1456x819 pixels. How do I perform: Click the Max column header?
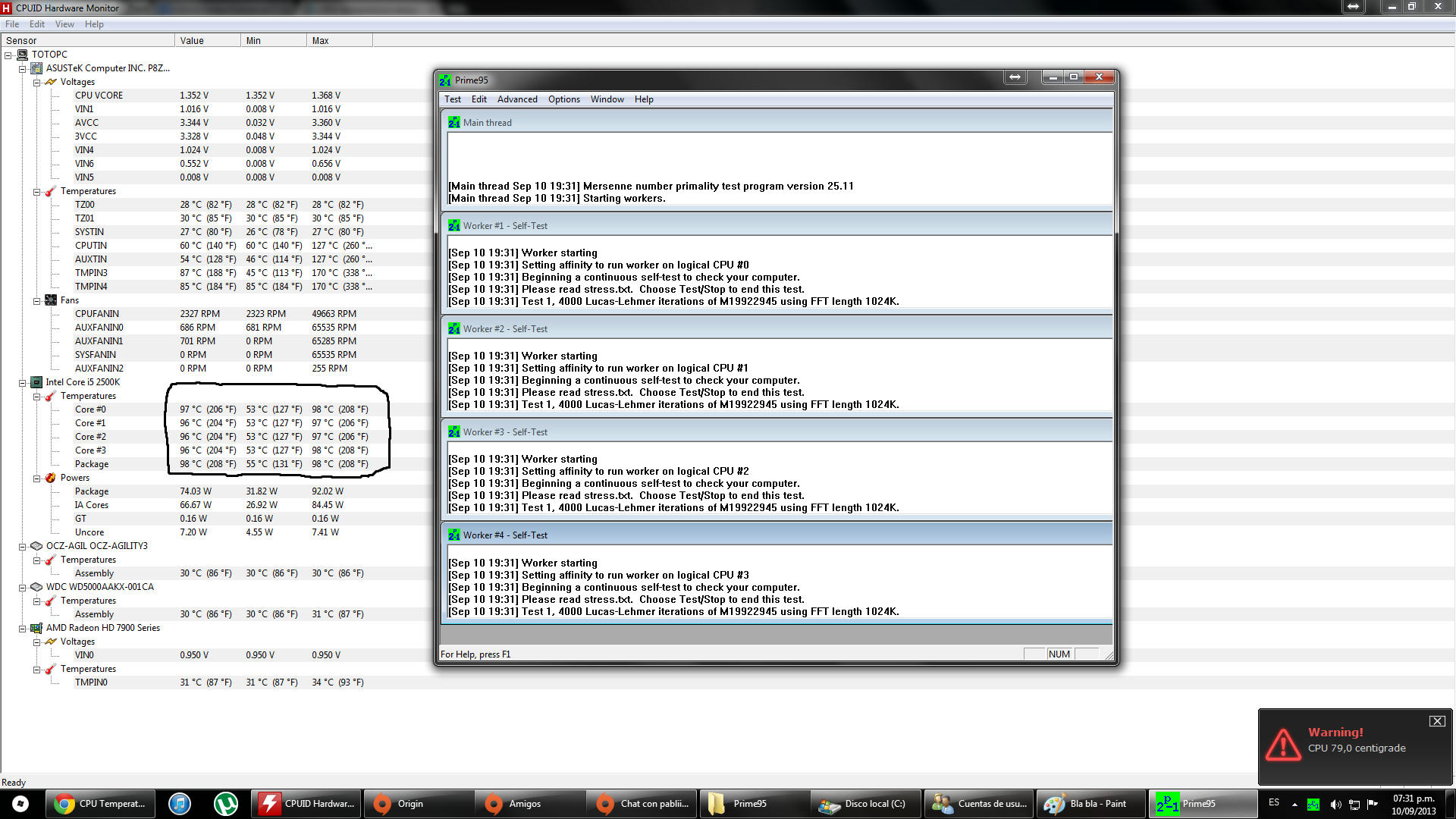pyautogui.click(x=340, y=41)
